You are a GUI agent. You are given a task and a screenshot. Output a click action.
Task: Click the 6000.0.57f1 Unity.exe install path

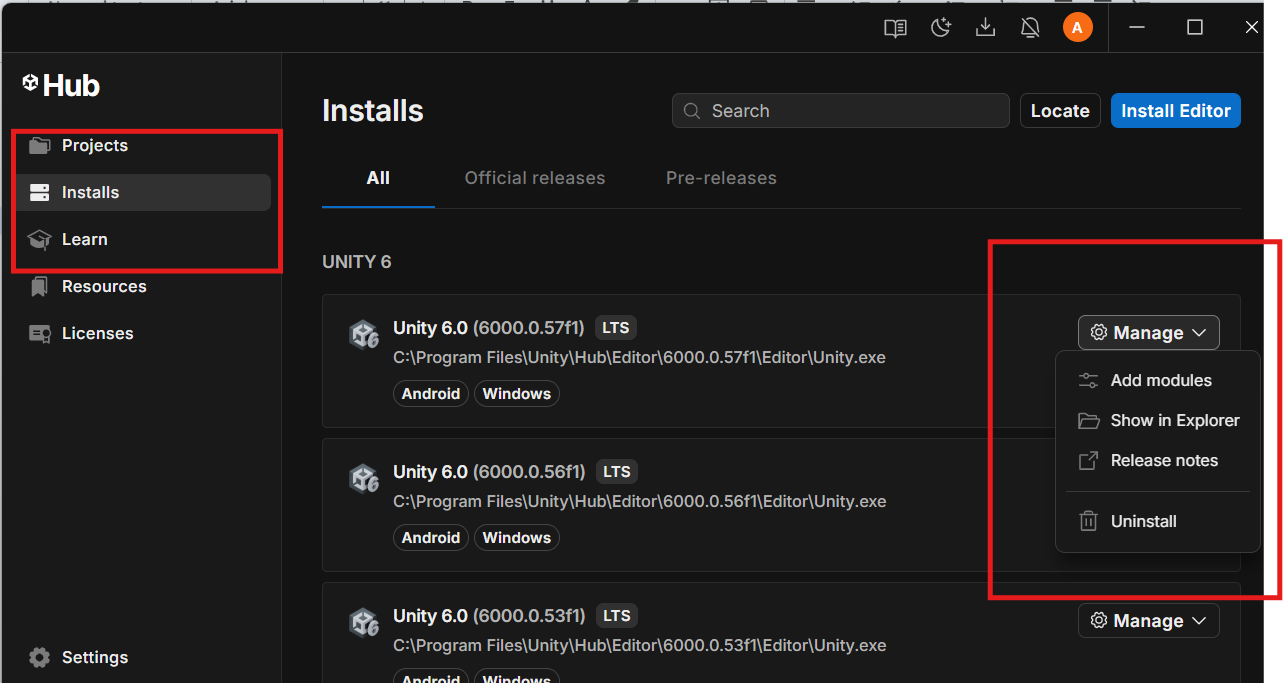pyautogui.click(x=639, y=357)
